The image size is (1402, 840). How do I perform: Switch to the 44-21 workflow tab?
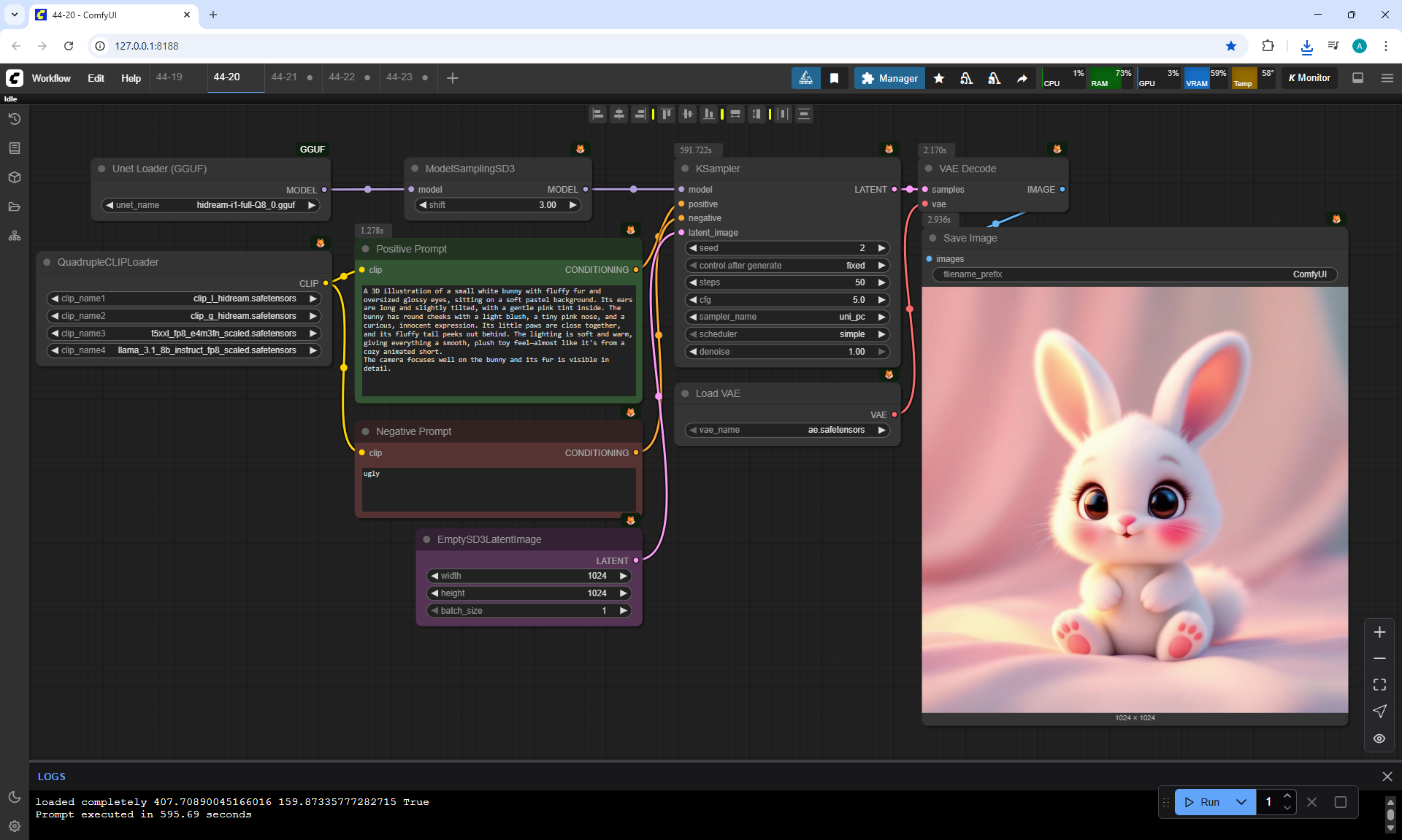tap(284, 77)
